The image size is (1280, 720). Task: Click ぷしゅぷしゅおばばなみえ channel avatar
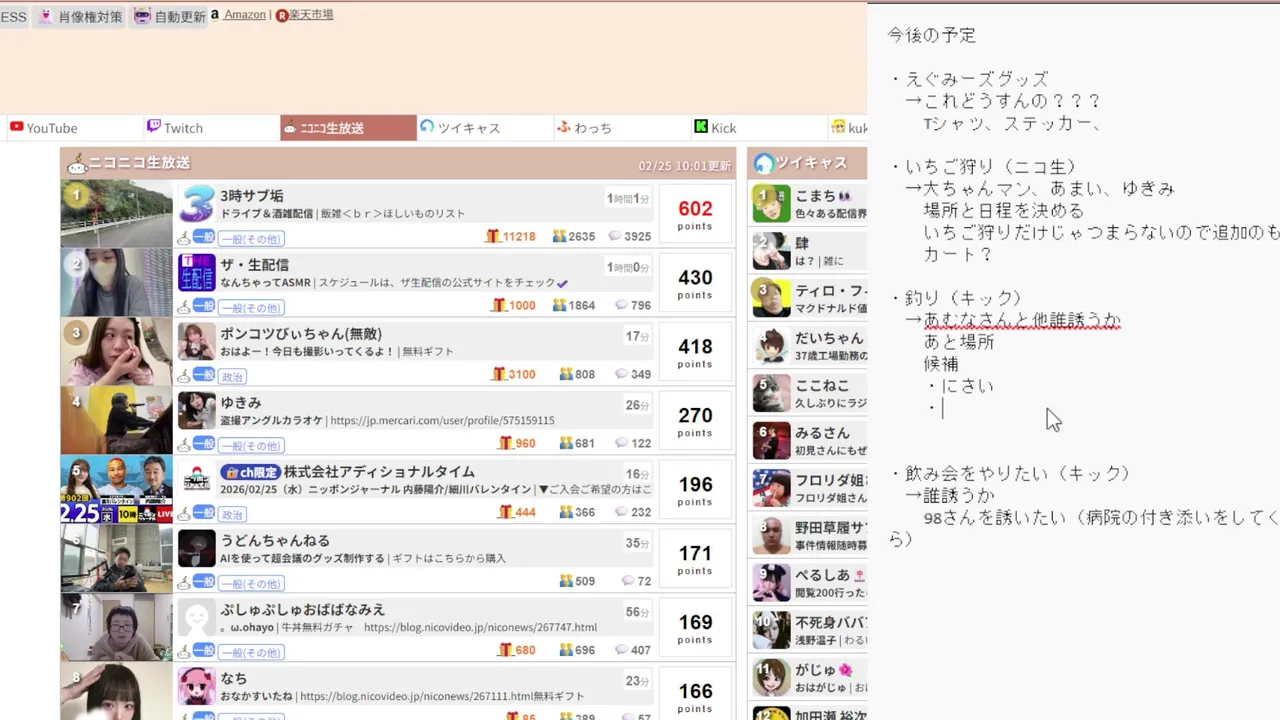coord(197,618)
